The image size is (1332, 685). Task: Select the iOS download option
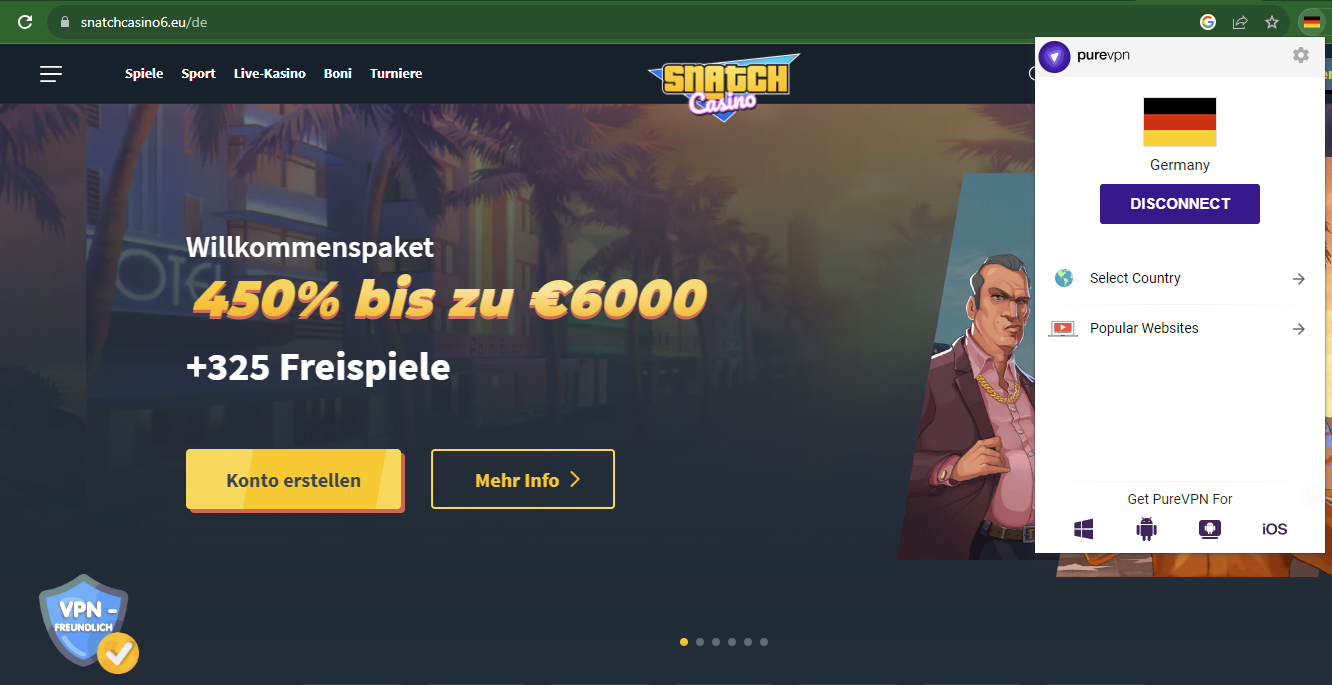pos(1274,529)
